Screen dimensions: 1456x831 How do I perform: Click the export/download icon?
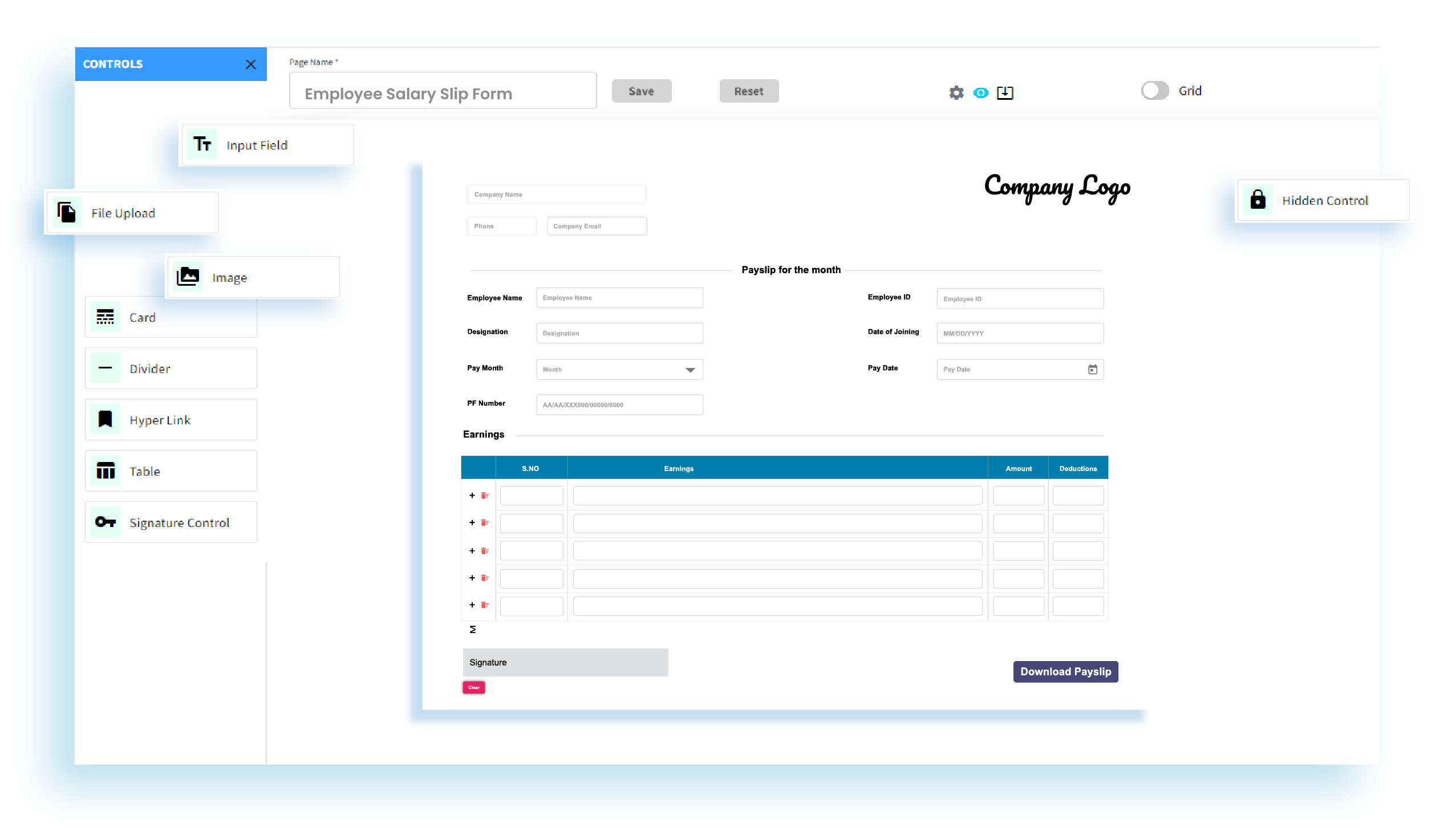point(1004,91)
